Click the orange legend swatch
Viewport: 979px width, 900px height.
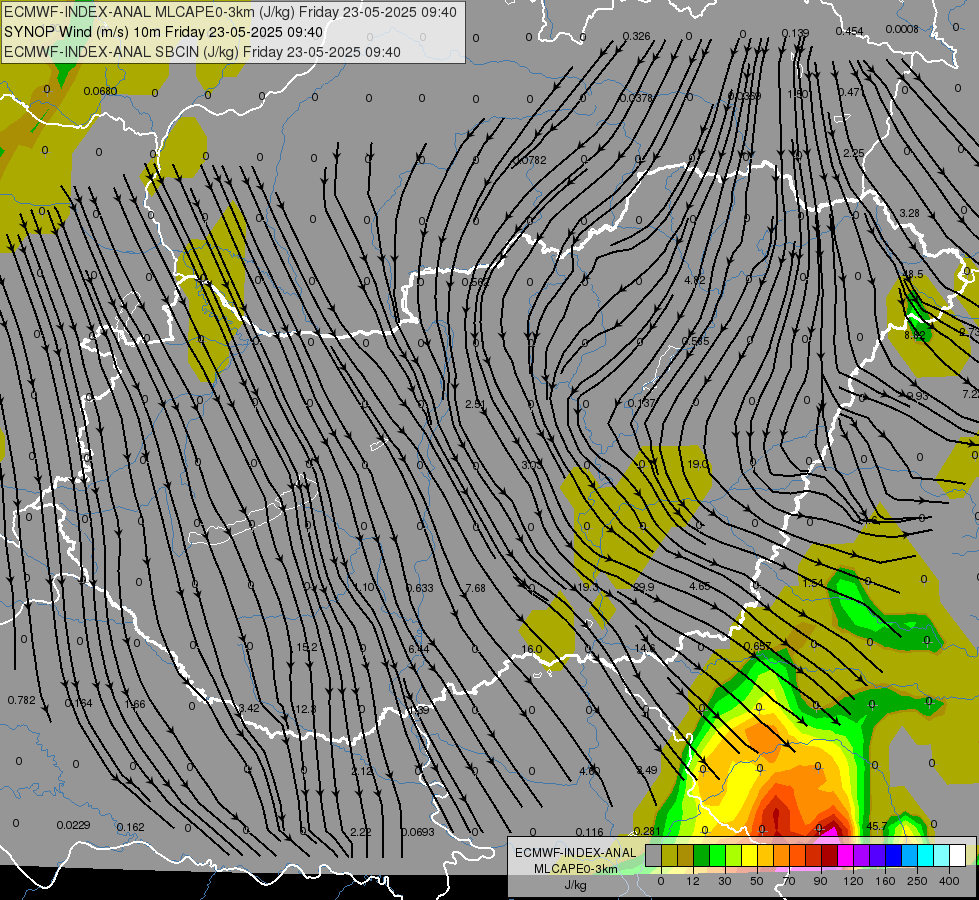click(782, 856)
